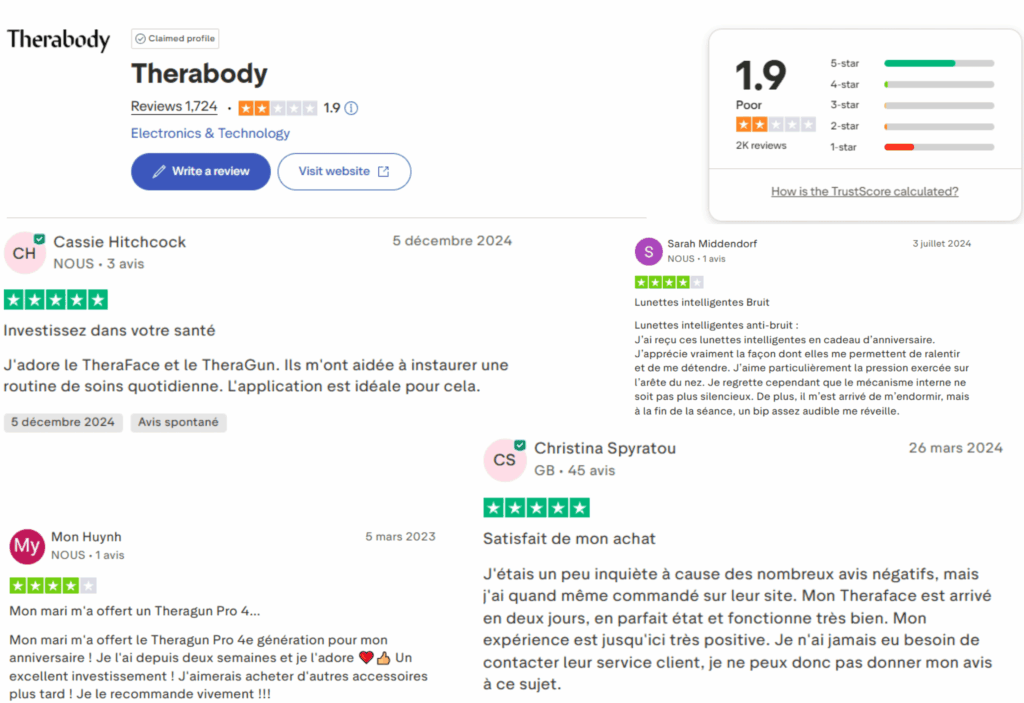Select the GB flag beside Christina Spyratou

pos(545,470)
